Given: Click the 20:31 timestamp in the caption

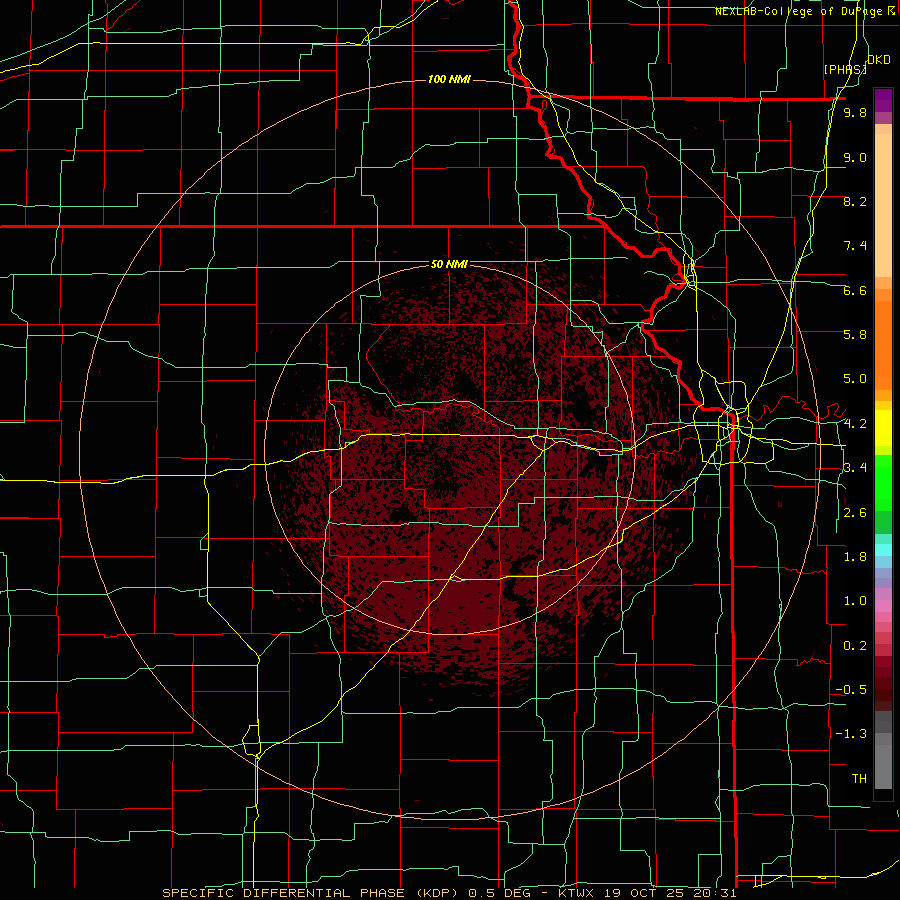Looking at the screenshot, I should click(717, 893).
